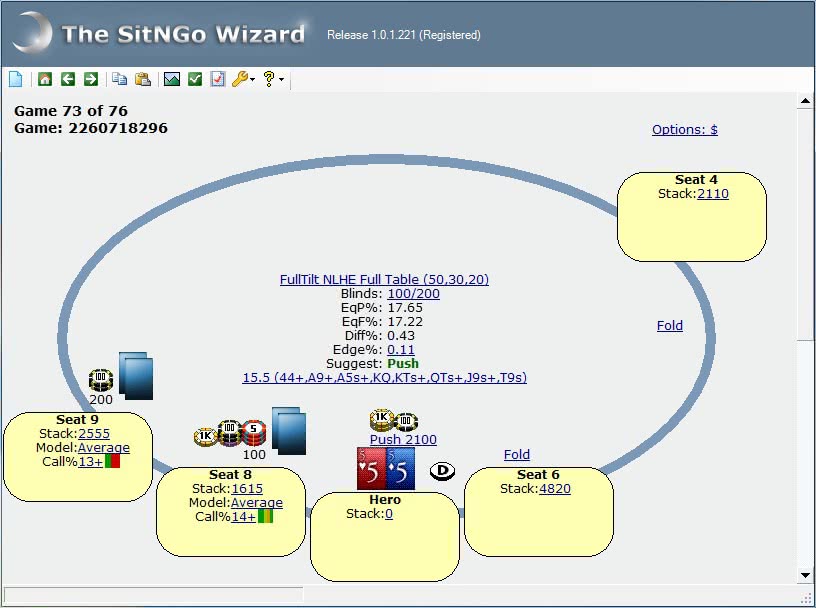Open the 15.5 push range link
This screenshot has height=608, width=816.
click(385, 377)
